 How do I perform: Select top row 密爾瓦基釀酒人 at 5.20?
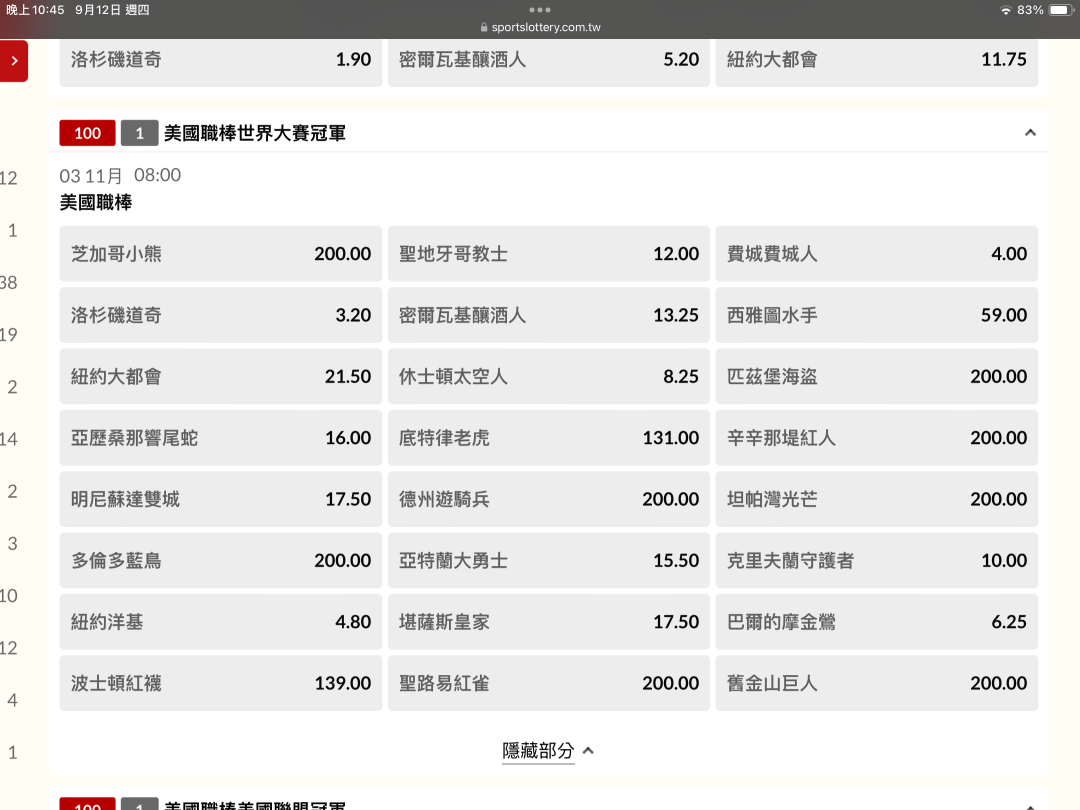coord(548,62)
